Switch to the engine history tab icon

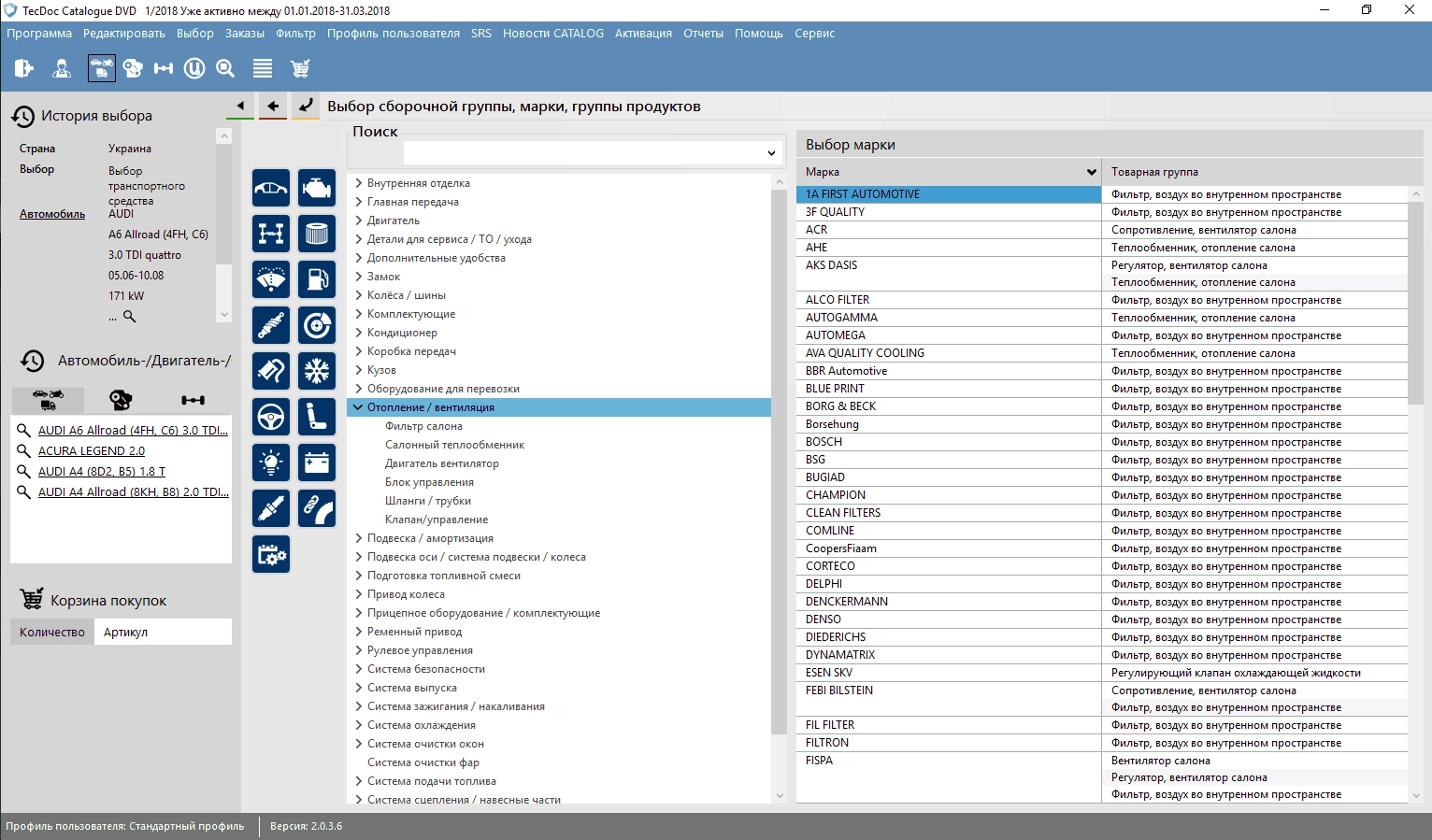pyautogui.click(x=121, y=400)
